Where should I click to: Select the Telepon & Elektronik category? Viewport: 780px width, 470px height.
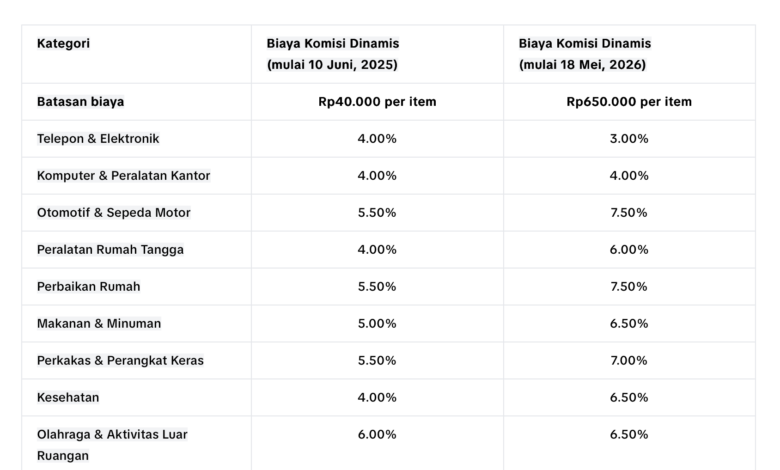click(98, 138)
